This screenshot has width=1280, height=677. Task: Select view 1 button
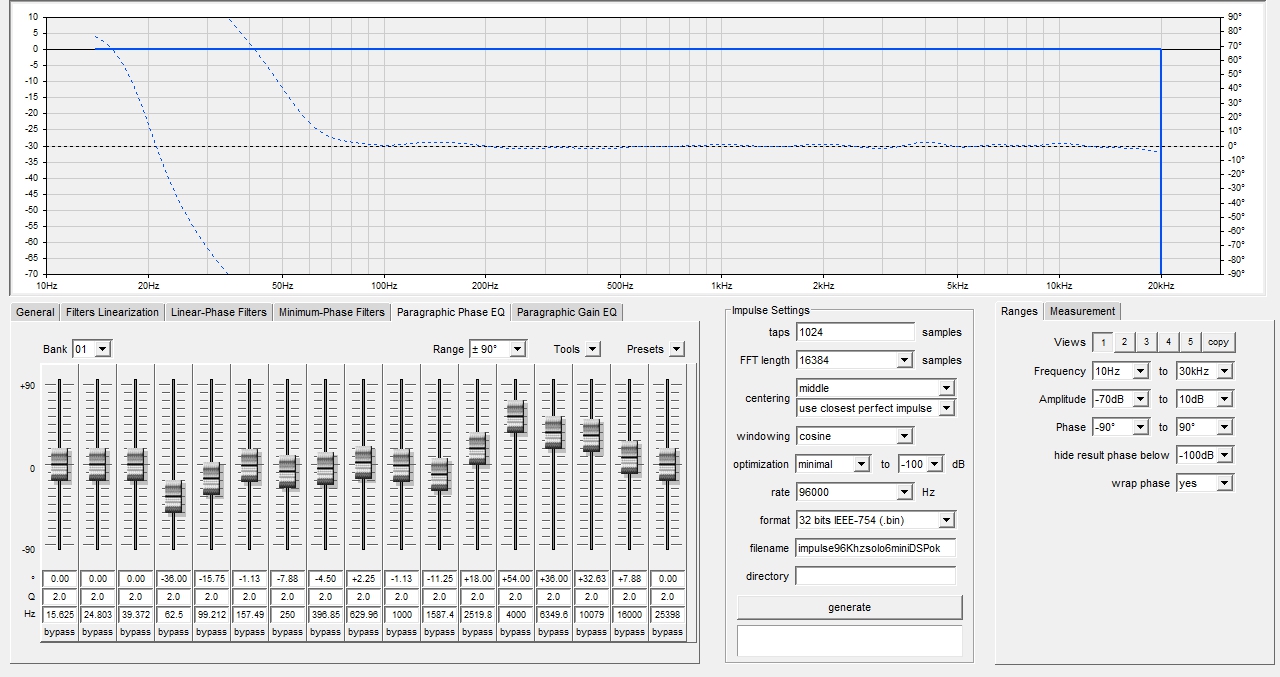tap(1102, 342)
